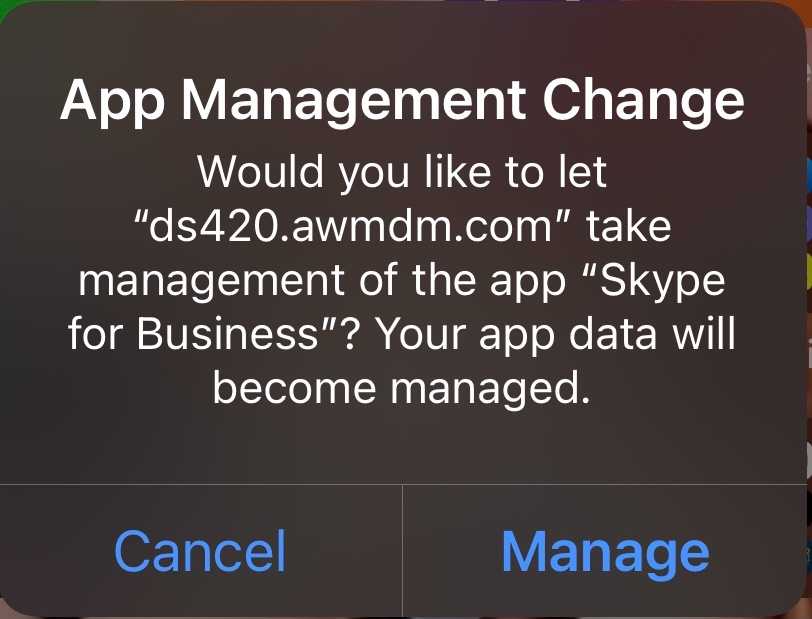Image resolution: width=812 pixels, height=619 pixels.
Task: Click the "management of the app" text
Action: tap(322, 281)
